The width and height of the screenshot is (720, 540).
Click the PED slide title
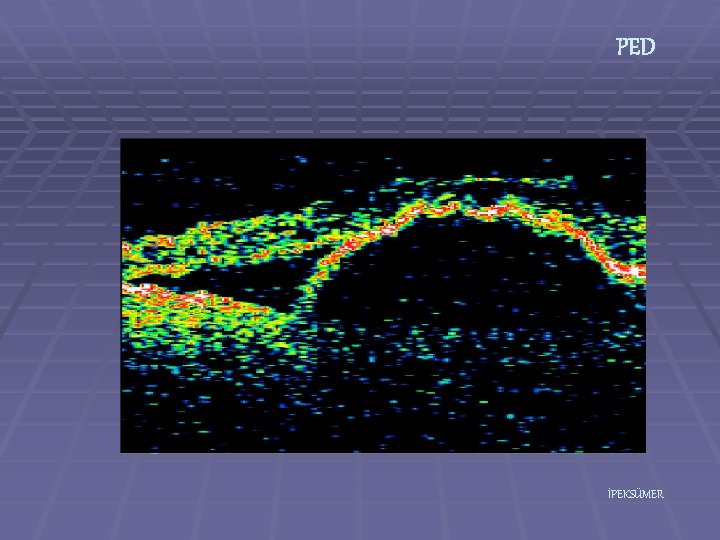[x=636, y=47]
